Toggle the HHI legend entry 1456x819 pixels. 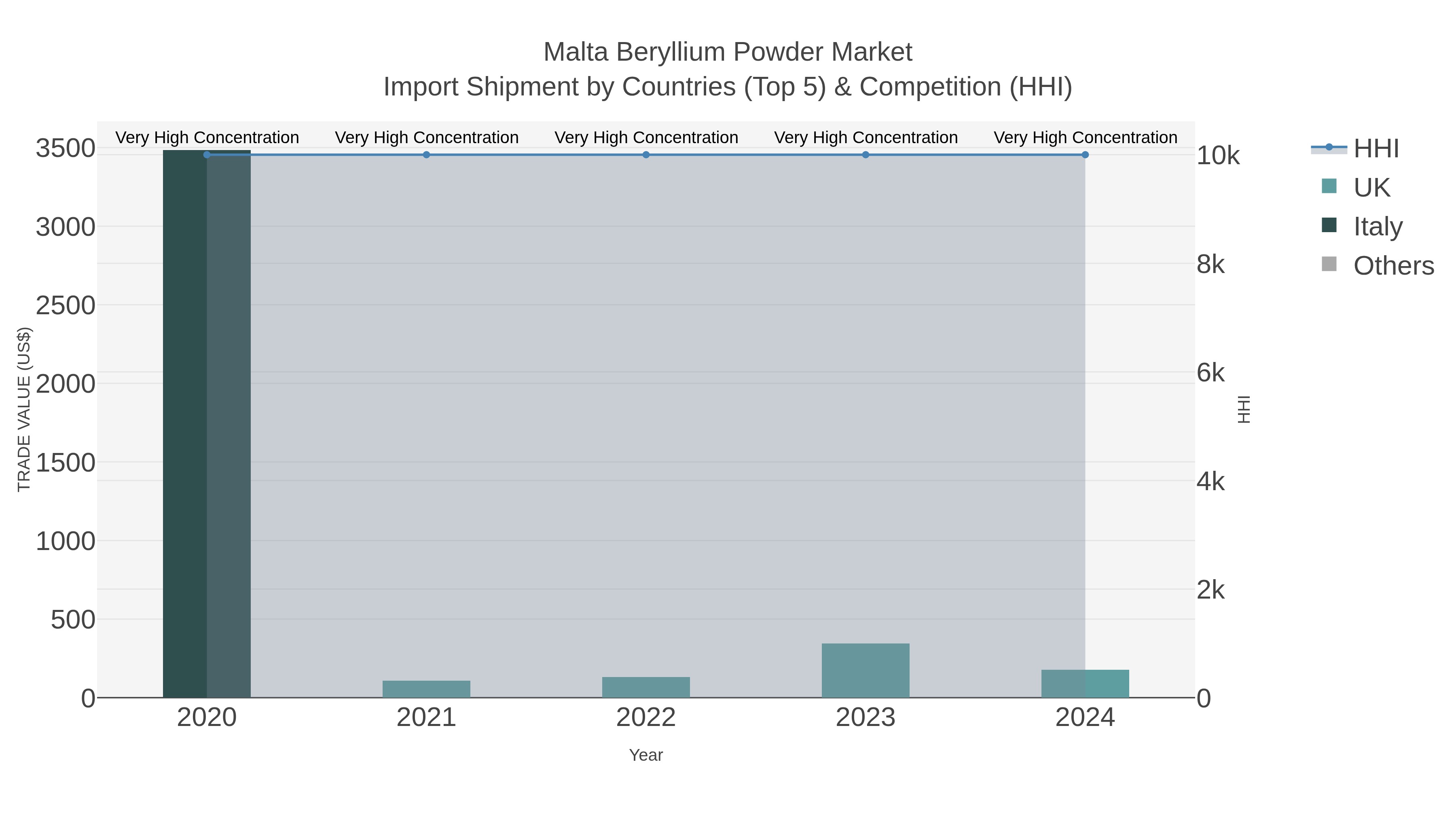[x=1355, y=148]
